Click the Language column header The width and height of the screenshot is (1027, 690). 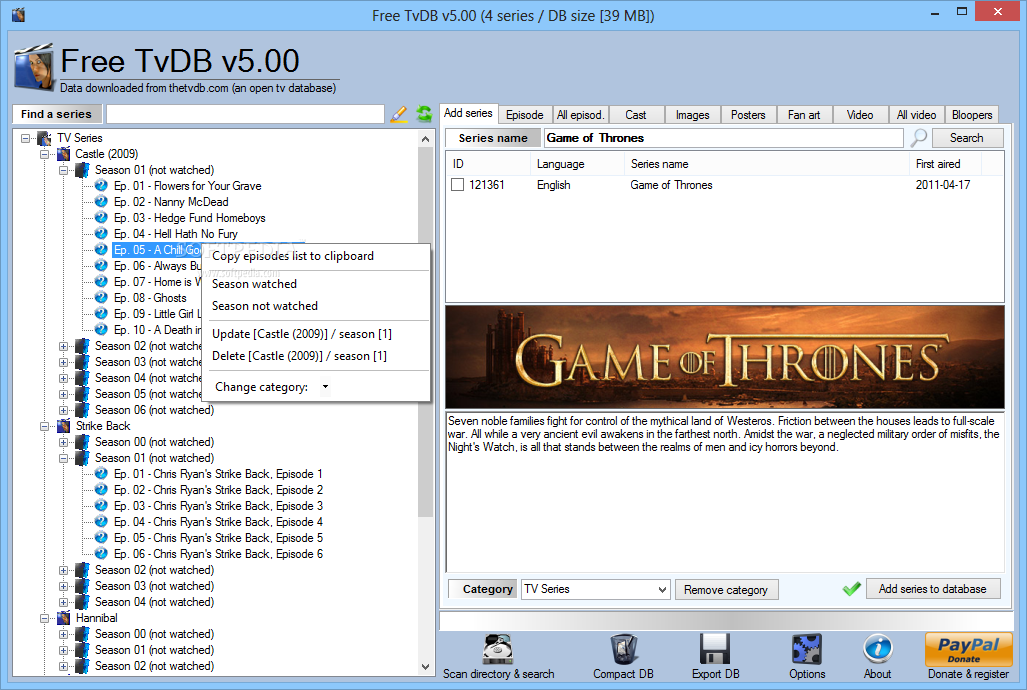pyautogui.click(x=561, y=164)
